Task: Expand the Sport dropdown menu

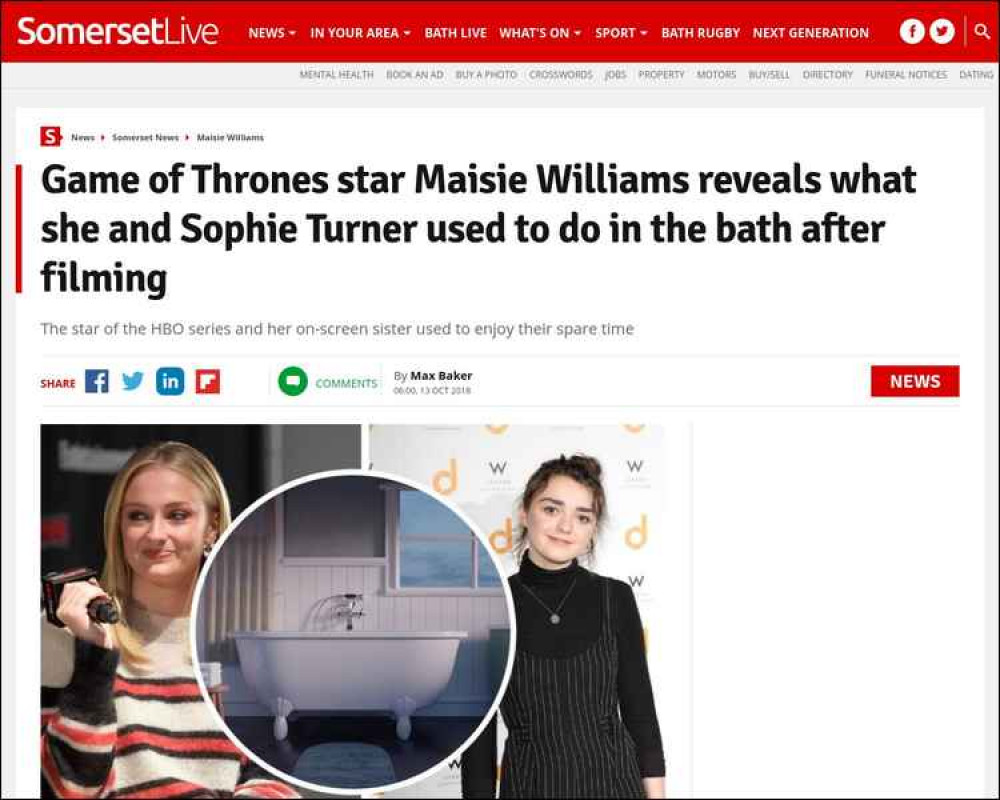Action: [x=621, y=33]
